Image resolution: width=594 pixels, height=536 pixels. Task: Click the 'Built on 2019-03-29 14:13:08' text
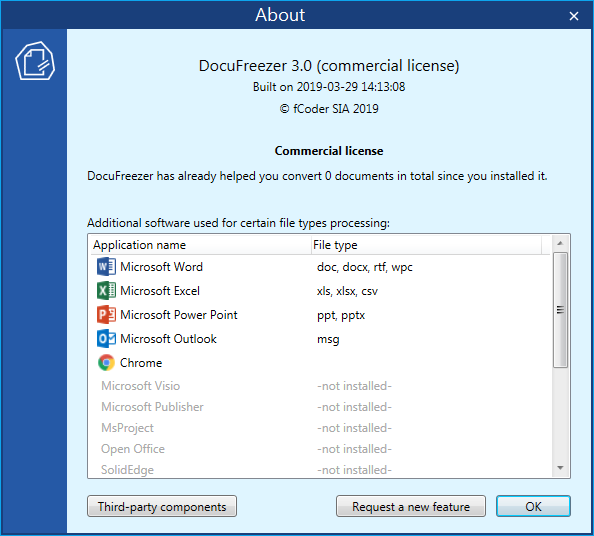[x=329, y=87]
